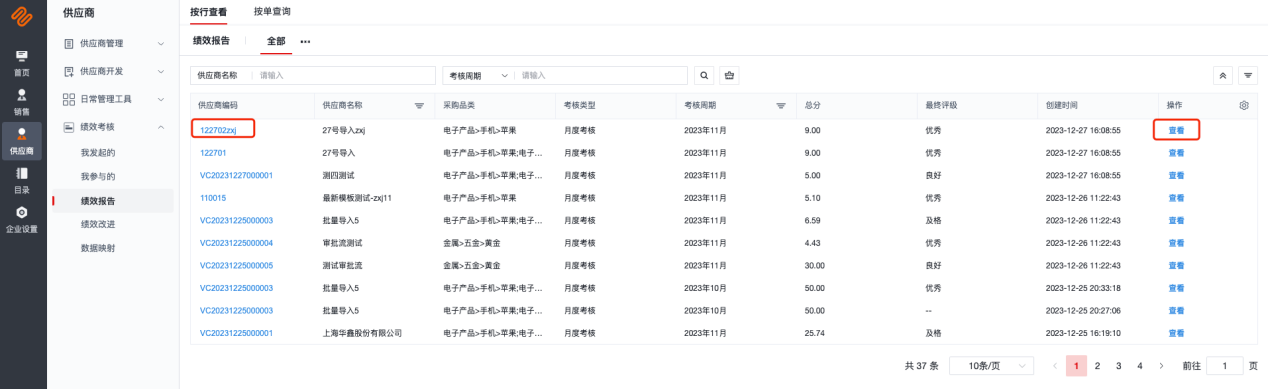Click the orange app logo at top-left

tap(22, 17)
